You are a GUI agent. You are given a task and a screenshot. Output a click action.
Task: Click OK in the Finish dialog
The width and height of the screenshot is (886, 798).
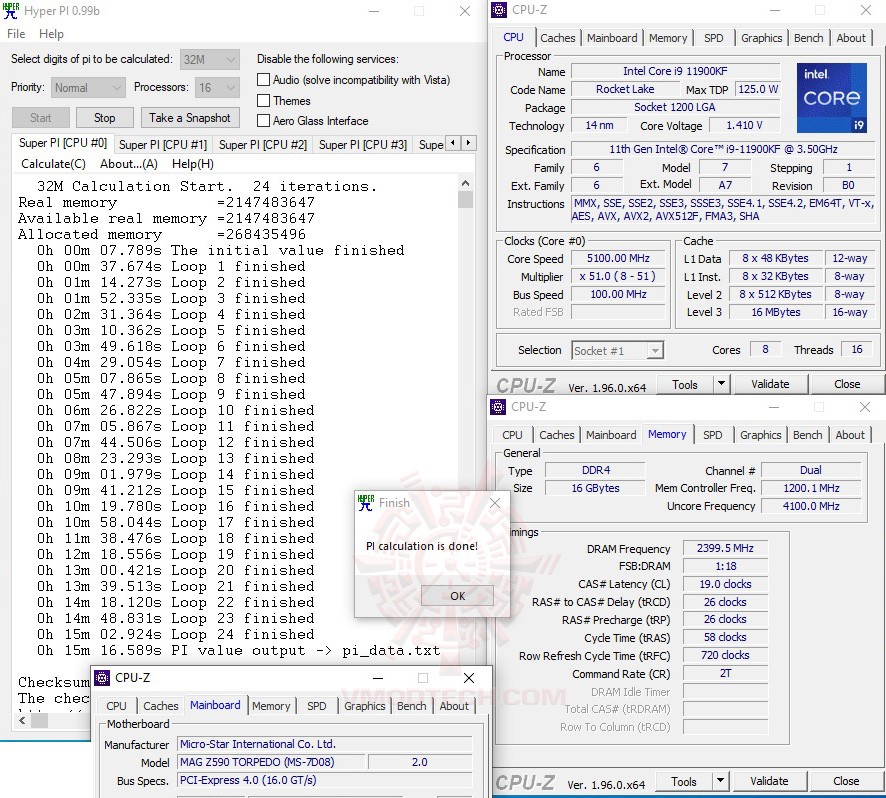pos(457,595)
